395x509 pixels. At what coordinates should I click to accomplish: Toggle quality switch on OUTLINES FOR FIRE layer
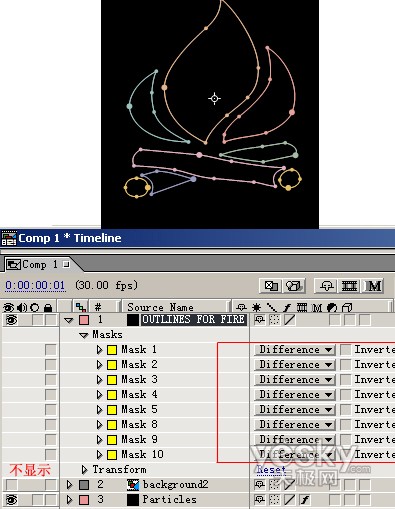coord(289,320)
